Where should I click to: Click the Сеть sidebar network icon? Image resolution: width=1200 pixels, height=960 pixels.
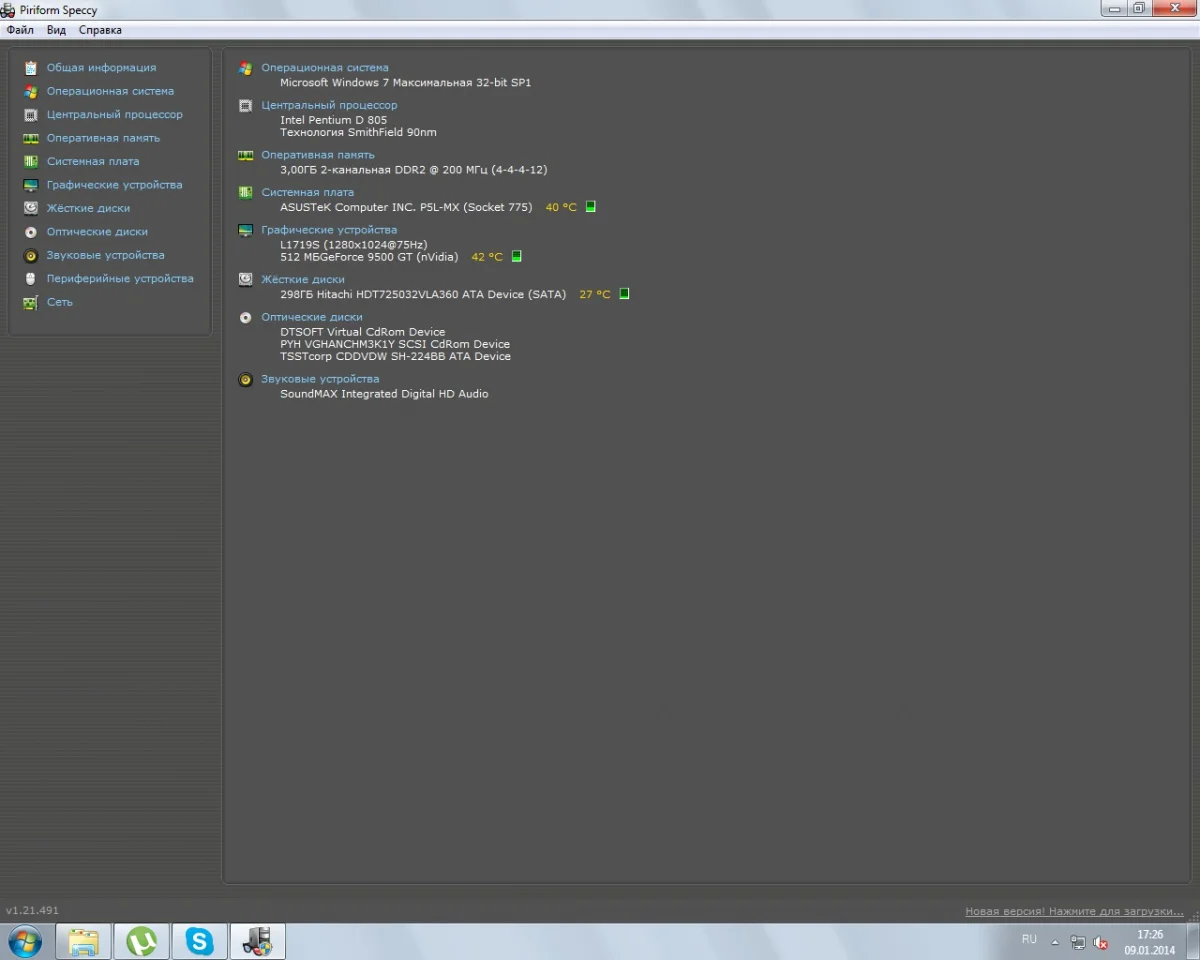point(31,302)
